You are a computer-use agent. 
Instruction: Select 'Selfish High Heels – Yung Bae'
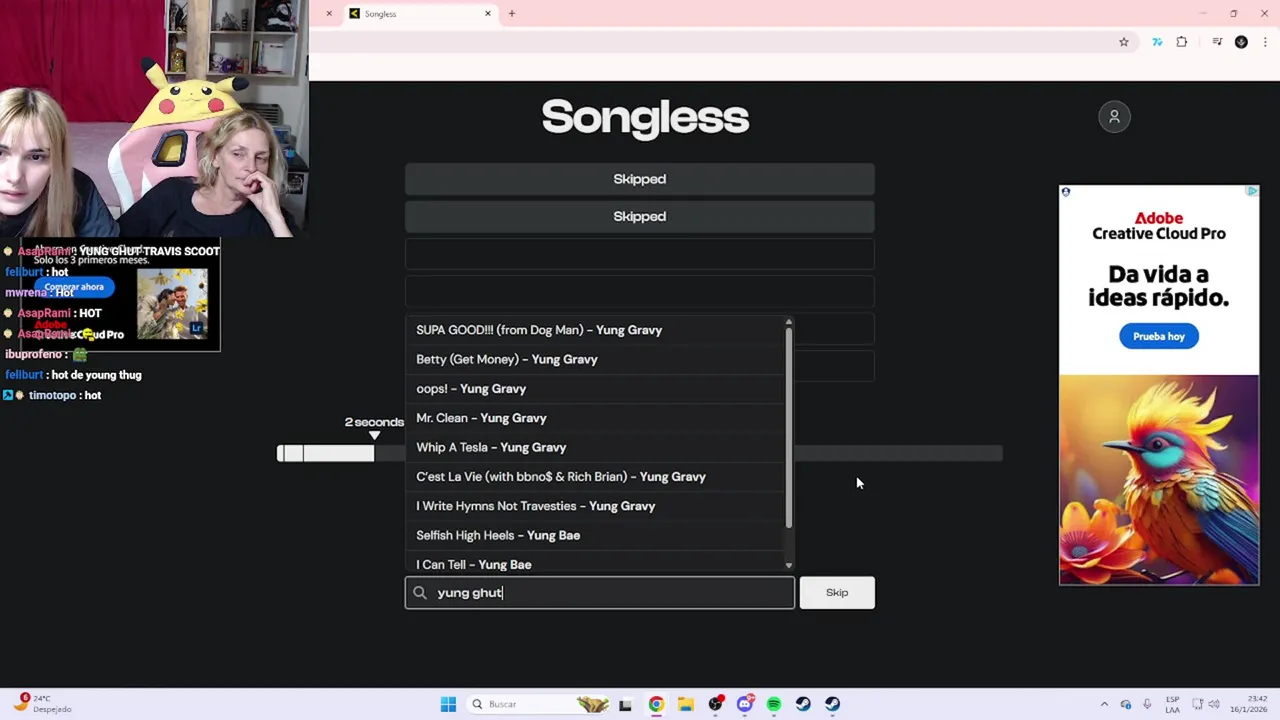coord(596,535)
